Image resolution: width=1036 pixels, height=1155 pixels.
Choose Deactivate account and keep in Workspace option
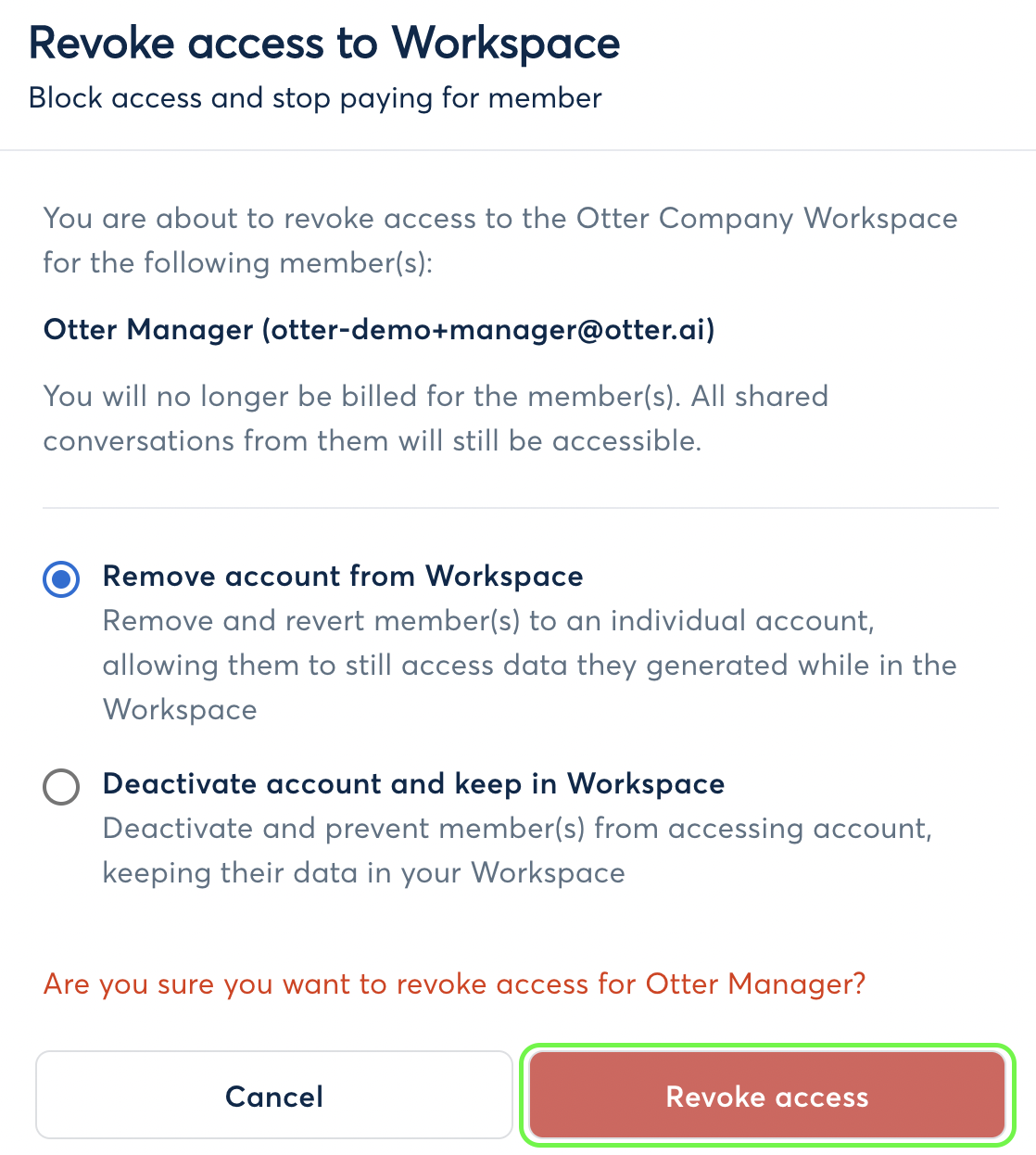[61, 786]
